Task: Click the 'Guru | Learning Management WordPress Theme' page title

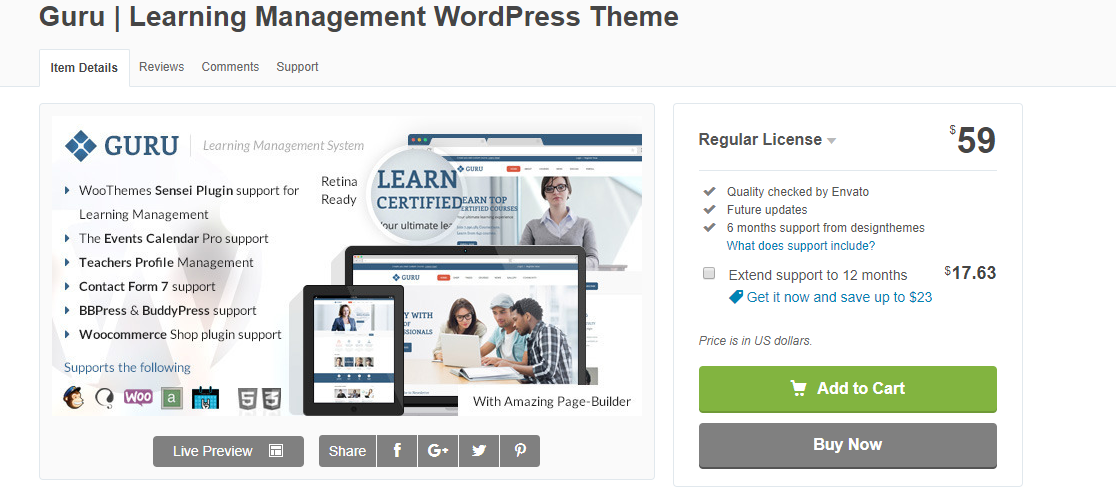Action: click(x=359, y=16)
